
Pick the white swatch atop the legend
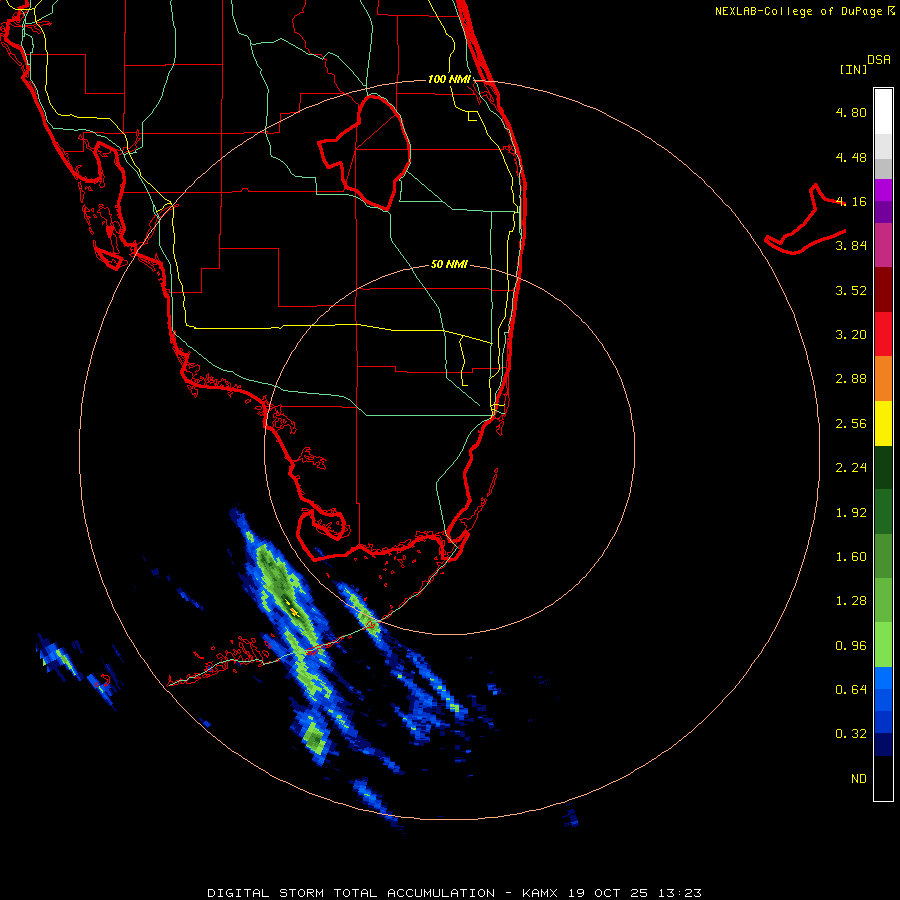coord(883,112)
